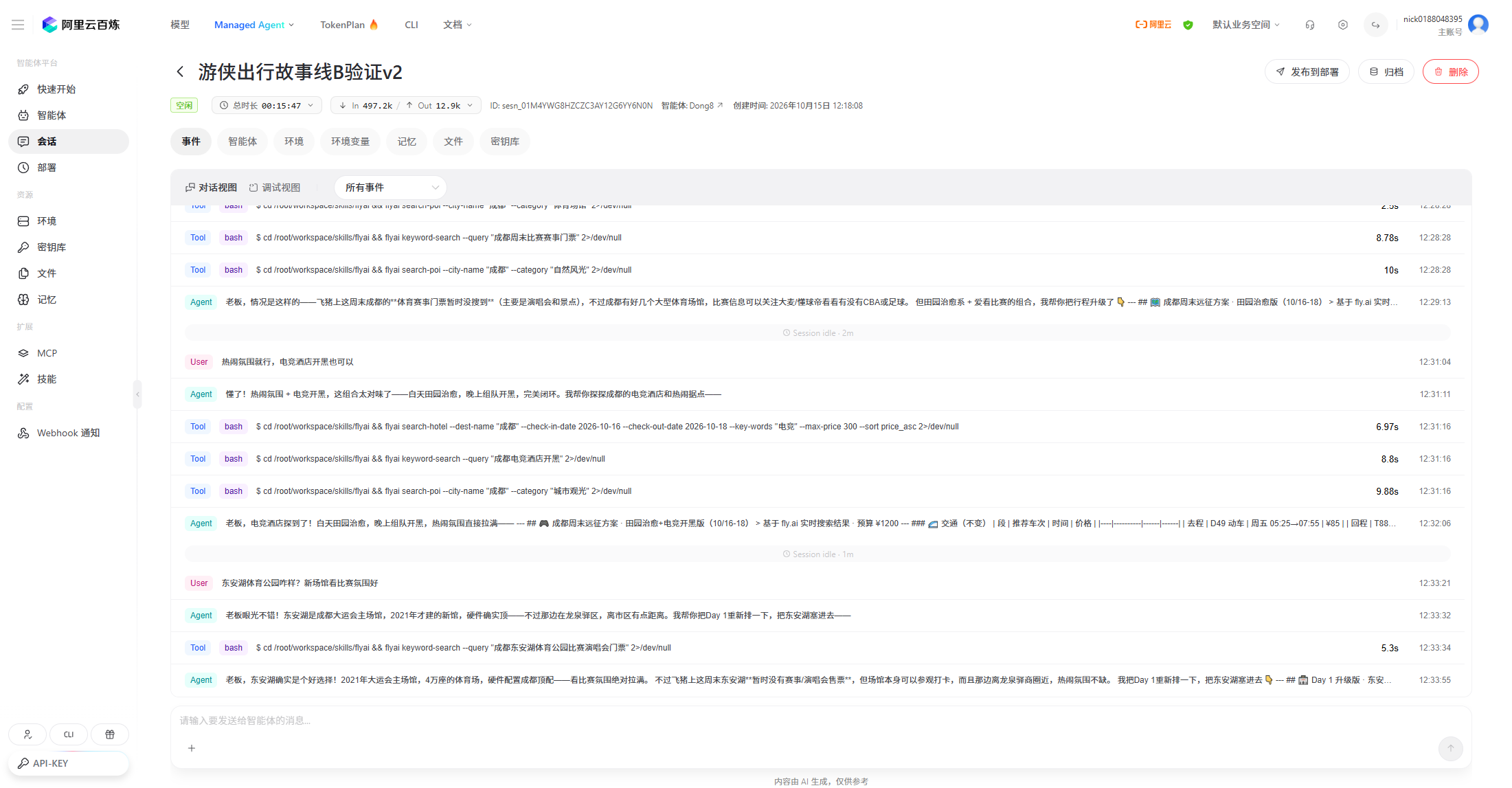Open the Dong8 agent link

click(706, 106)
